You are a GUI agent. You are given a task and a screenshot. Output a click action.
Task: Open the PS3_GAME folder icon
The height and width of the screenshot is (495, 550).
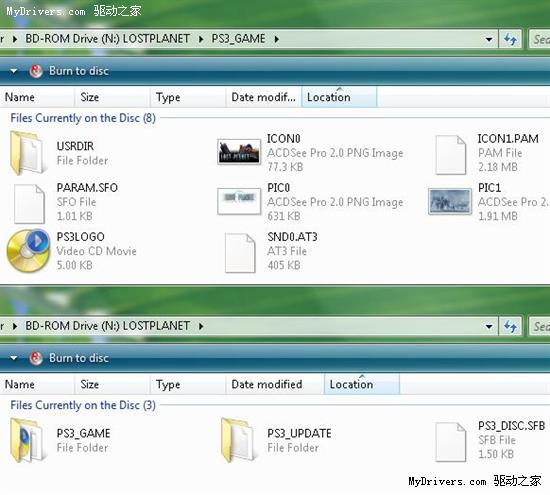click(x=27, y=440)
